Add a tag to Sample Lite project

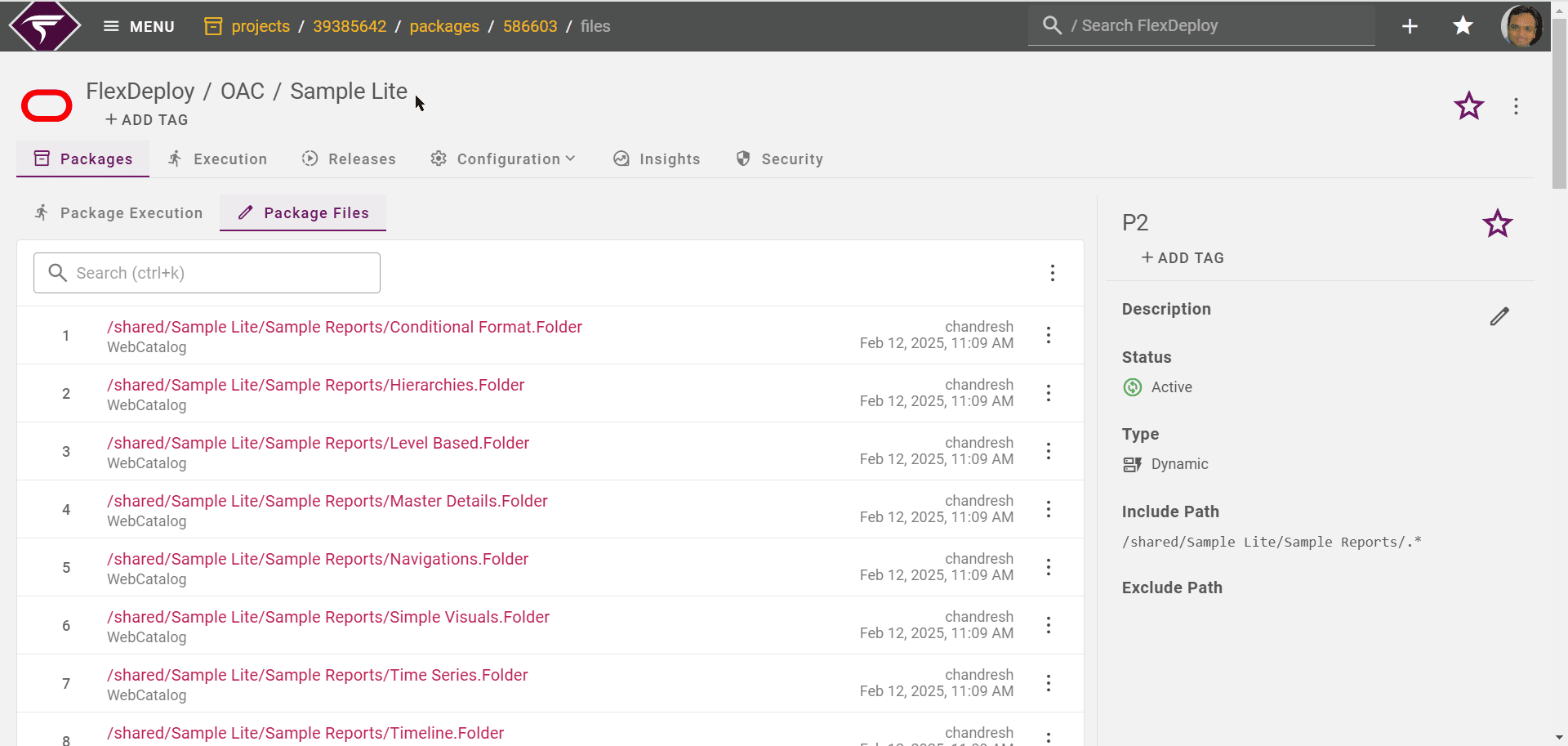pyautogui.click(x=147, y=119)
